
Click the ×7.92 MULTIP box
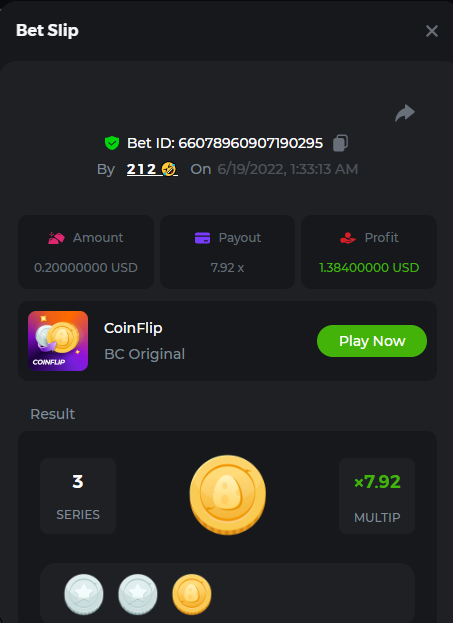[x=377, y=496]
